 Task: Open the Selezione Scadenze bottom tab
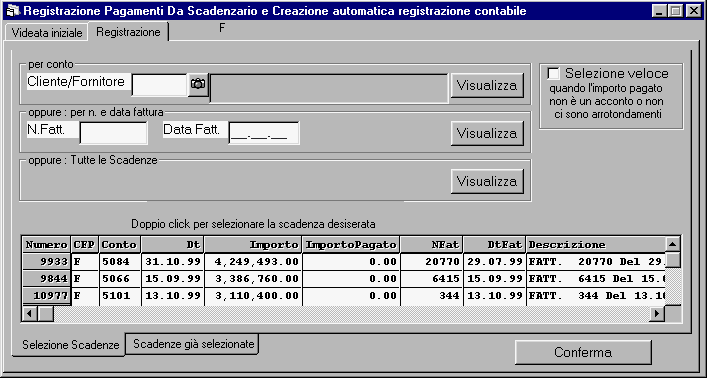click(70, 345)
